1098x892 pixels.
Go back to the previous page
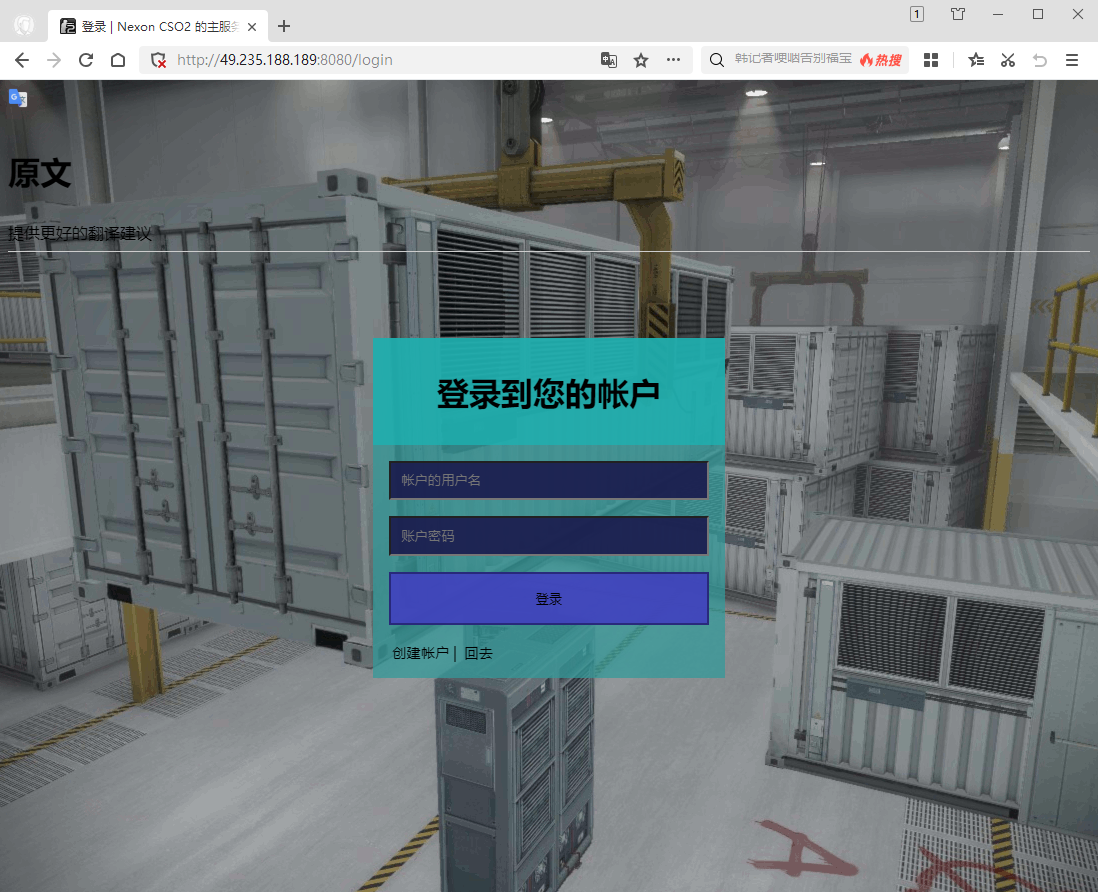[x=22, y=60]
